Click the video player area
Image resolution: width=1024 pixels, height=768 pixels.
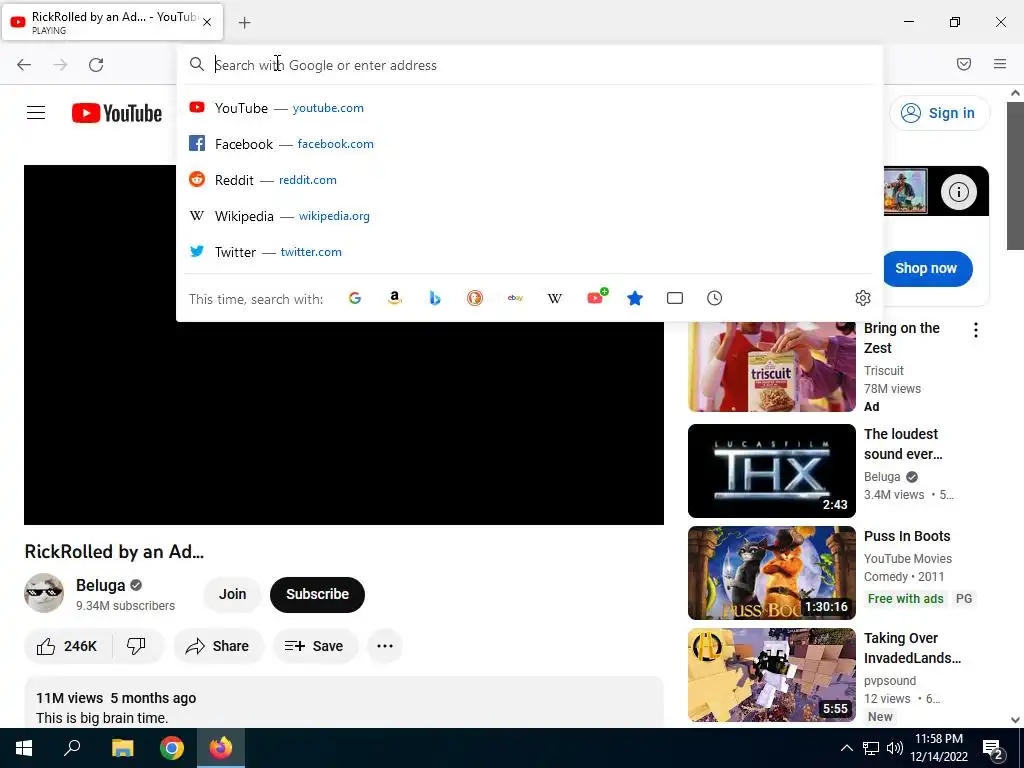click(x=344, y=423)
